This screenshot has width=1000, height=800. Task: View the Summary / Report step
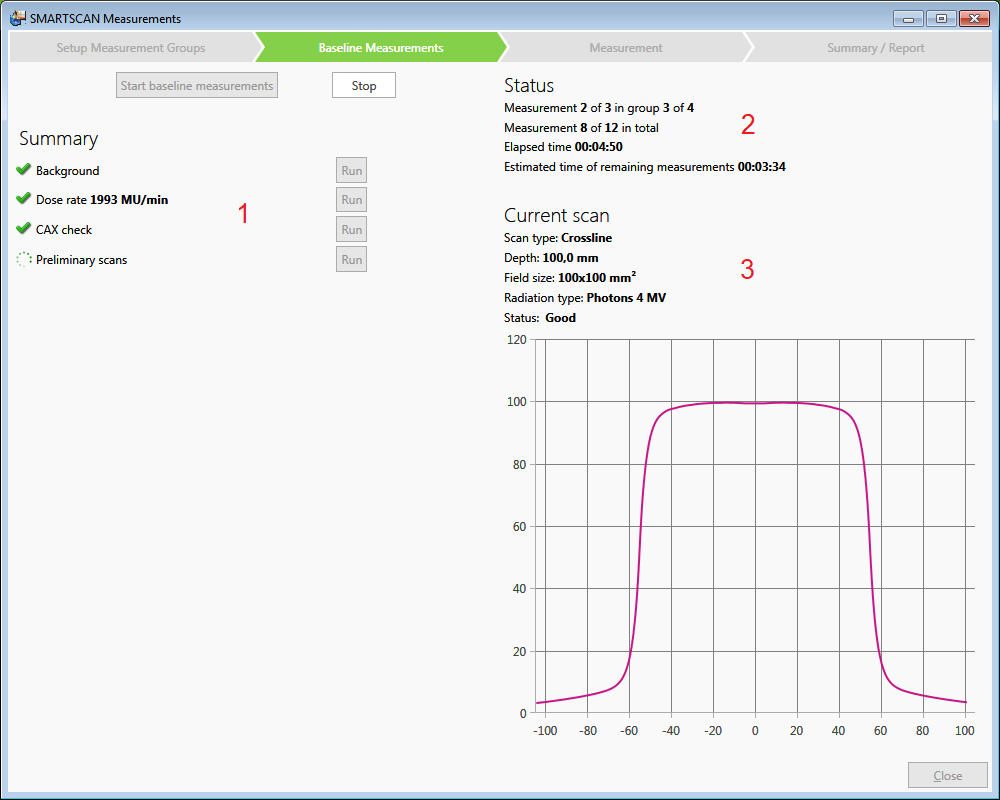pos(875,47)
